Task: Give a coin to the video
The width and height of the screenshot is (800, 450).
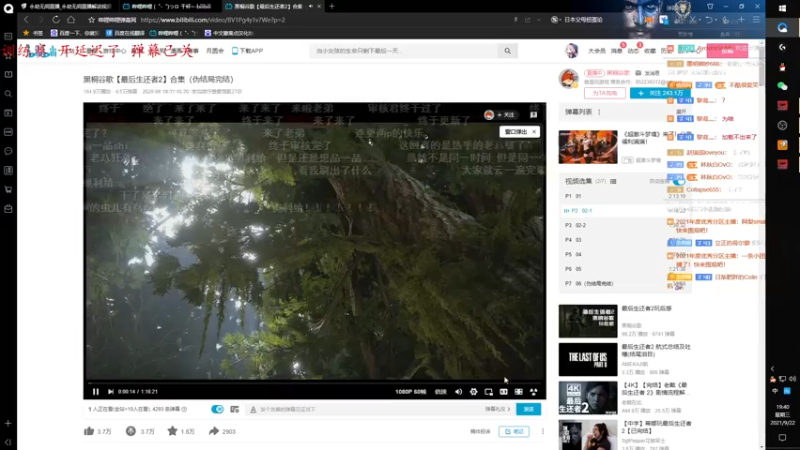Action: (131, 431)
